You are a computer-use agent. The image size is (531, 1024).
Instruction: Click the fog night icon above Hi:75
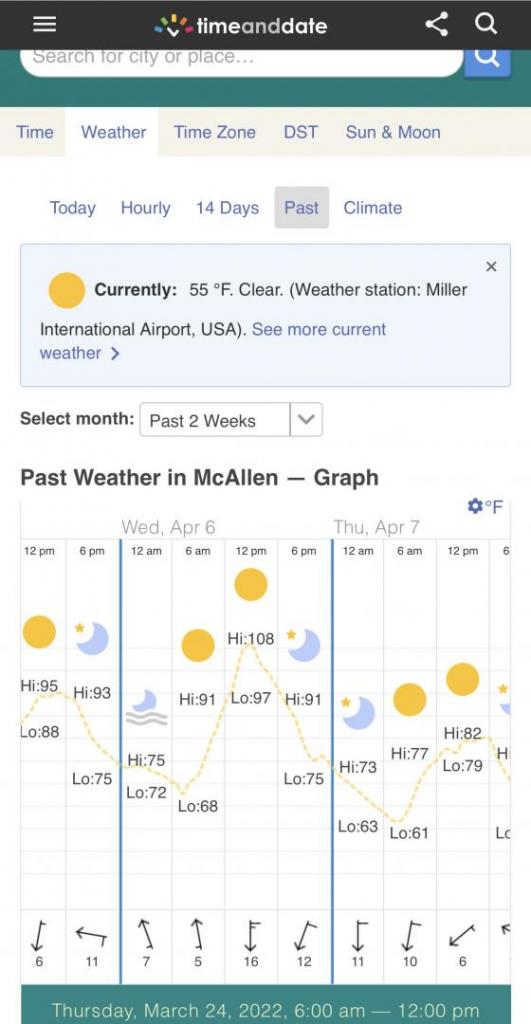pos(146,708)
